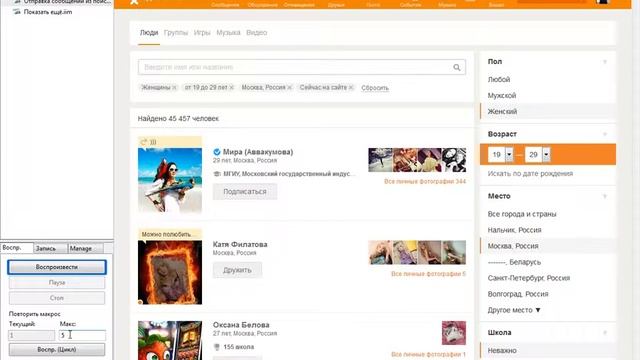
Task: Open the Manage tab in iMacros panel
Action: tap(85, 248)
